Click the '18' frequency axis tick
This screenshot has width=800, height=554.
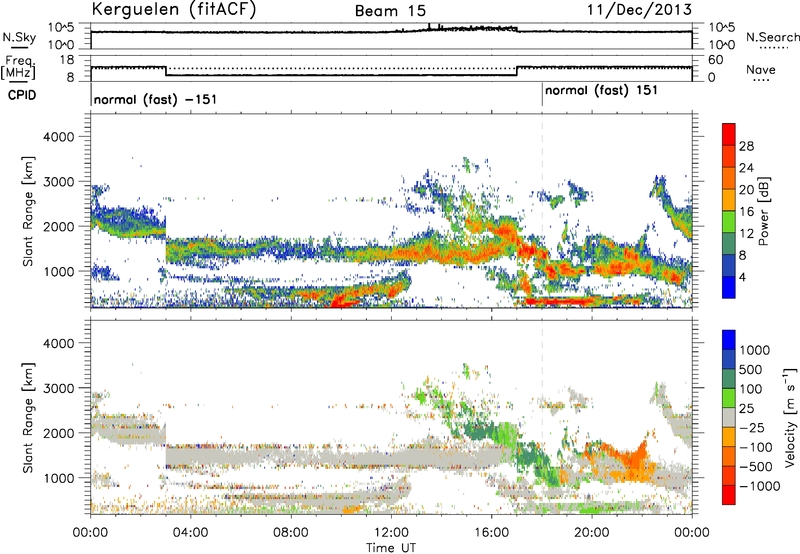click(x=67, y=60)
